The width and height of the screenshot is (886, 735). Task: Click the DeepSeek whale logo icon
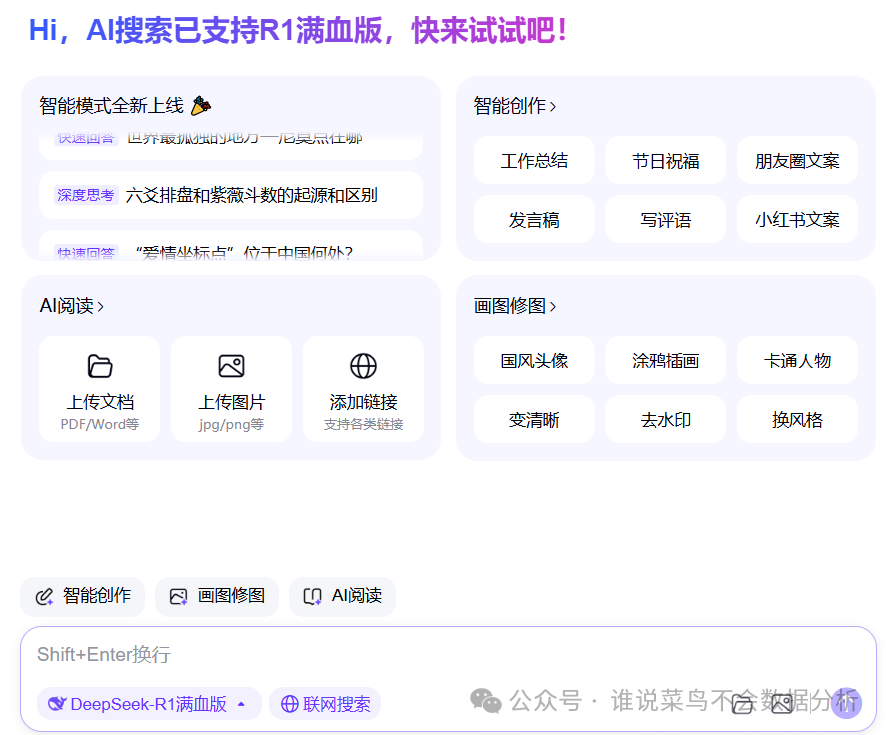tap(57, 704)
